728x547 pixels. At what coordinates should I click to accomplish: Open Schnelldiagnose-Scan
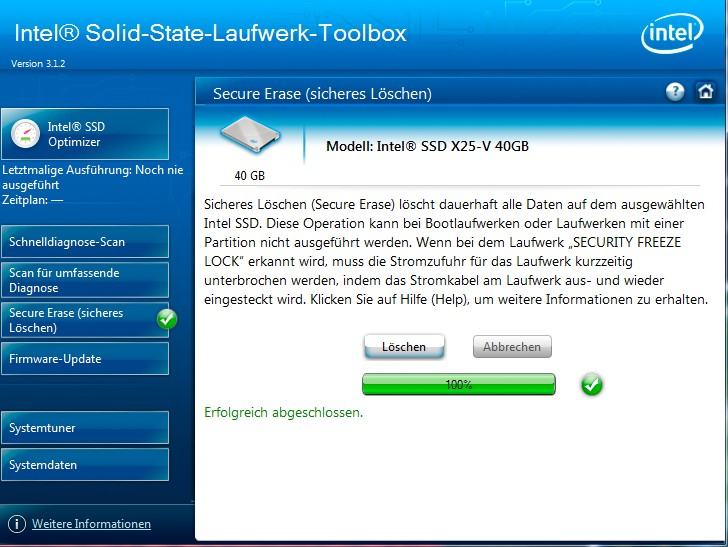pyautogui.click(x=85, y=241)
